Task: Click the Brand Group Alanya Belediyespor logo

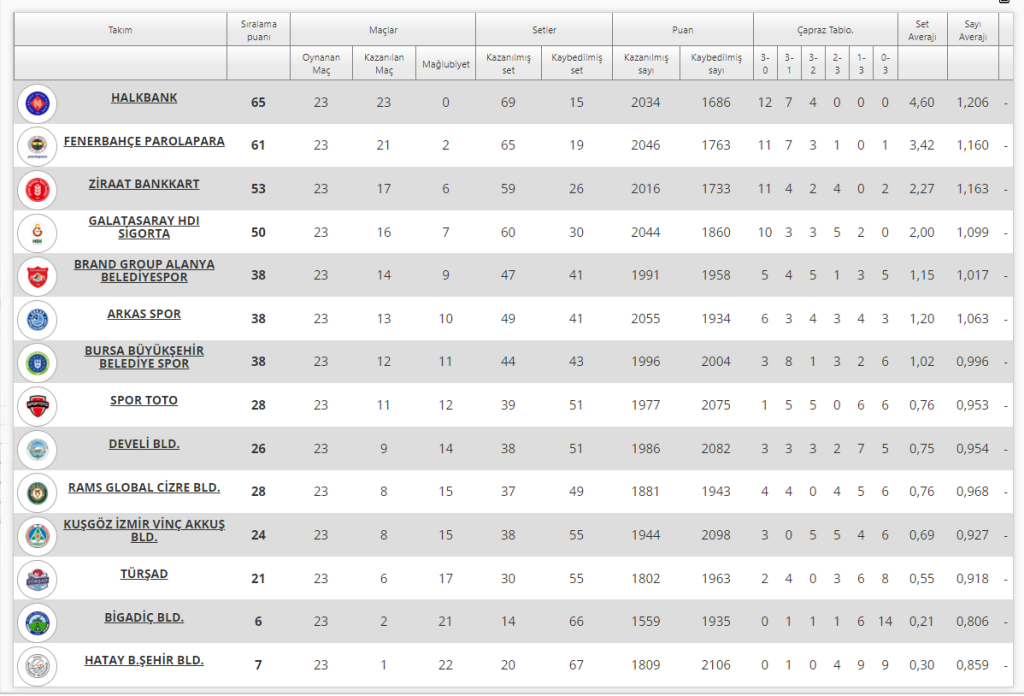Action: (x=37, y=276)
